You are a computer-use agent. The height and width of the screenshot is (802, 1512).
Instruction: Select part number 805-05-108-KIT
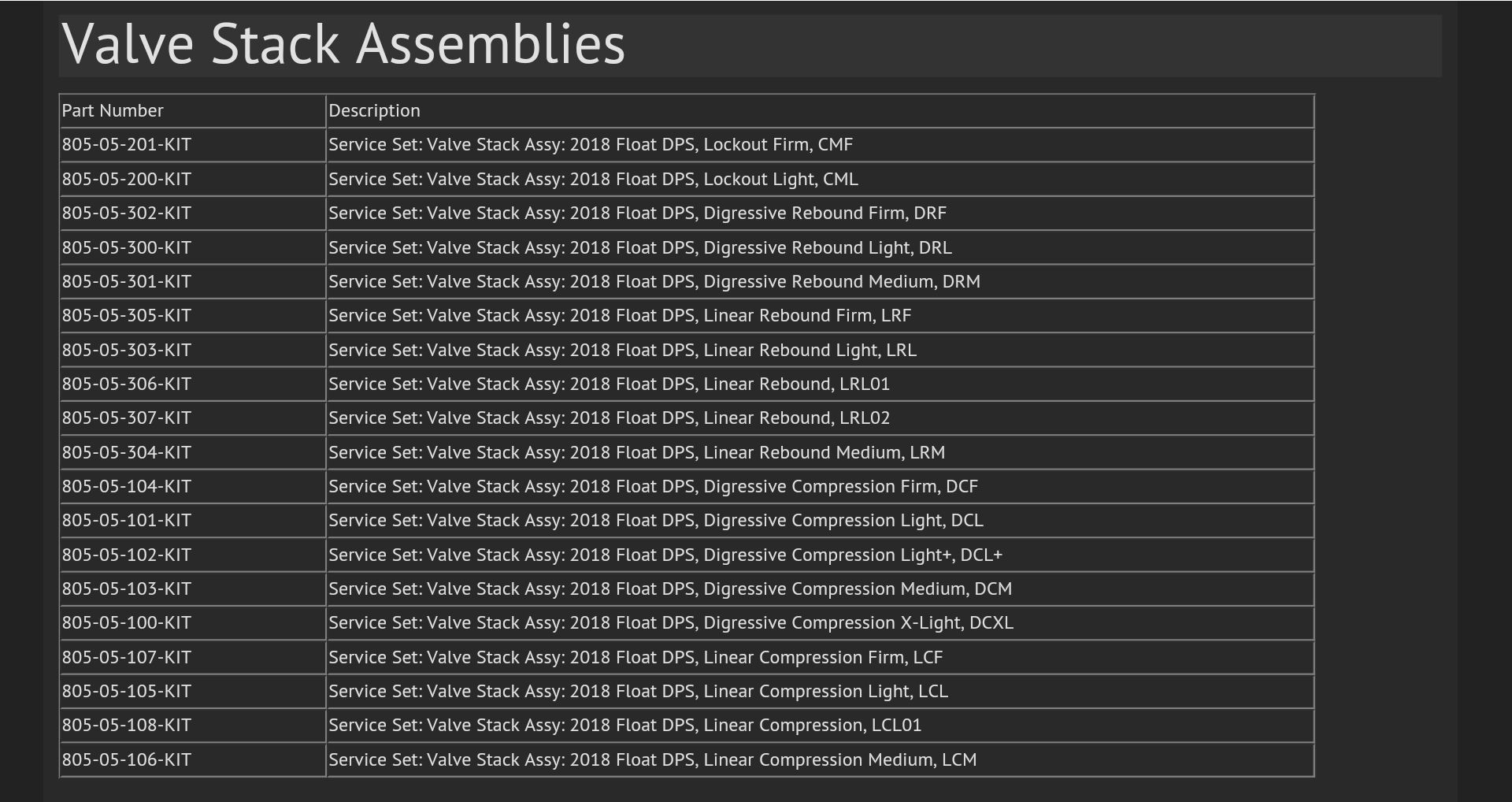click(127, 726)
